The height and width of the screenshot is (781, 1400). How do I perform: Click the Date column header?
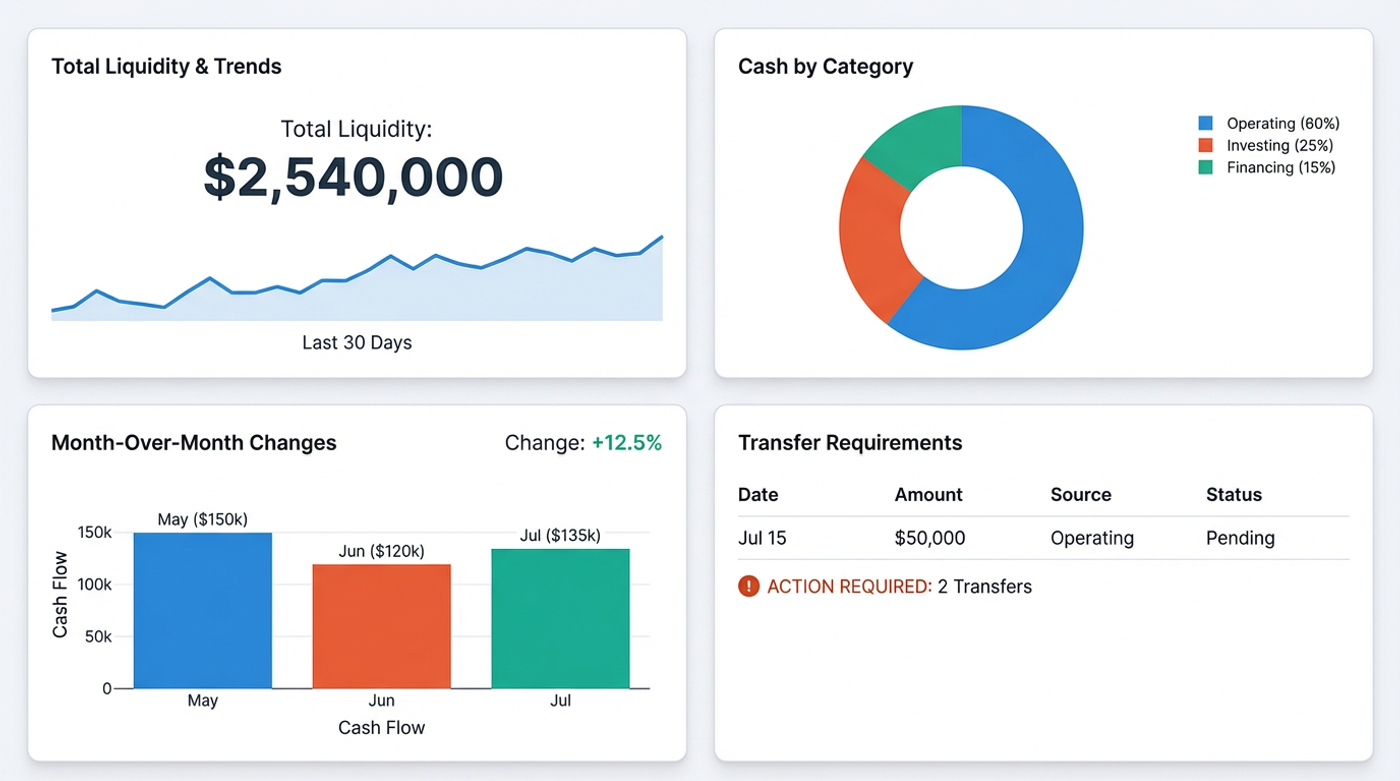pyautogui.click(x=758, y=495)
